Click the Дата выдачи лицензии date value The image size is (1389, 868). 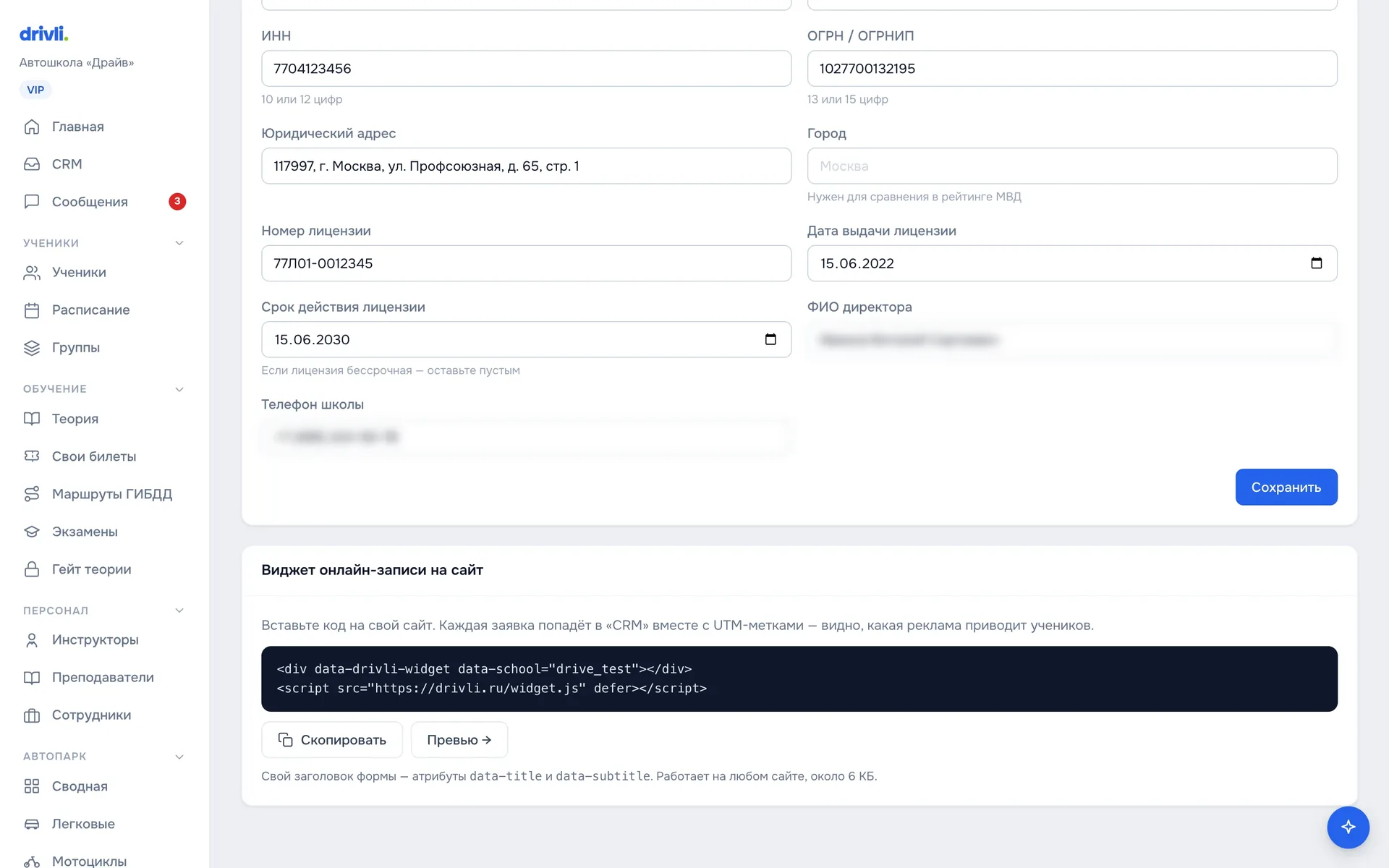tap(857, 263)
